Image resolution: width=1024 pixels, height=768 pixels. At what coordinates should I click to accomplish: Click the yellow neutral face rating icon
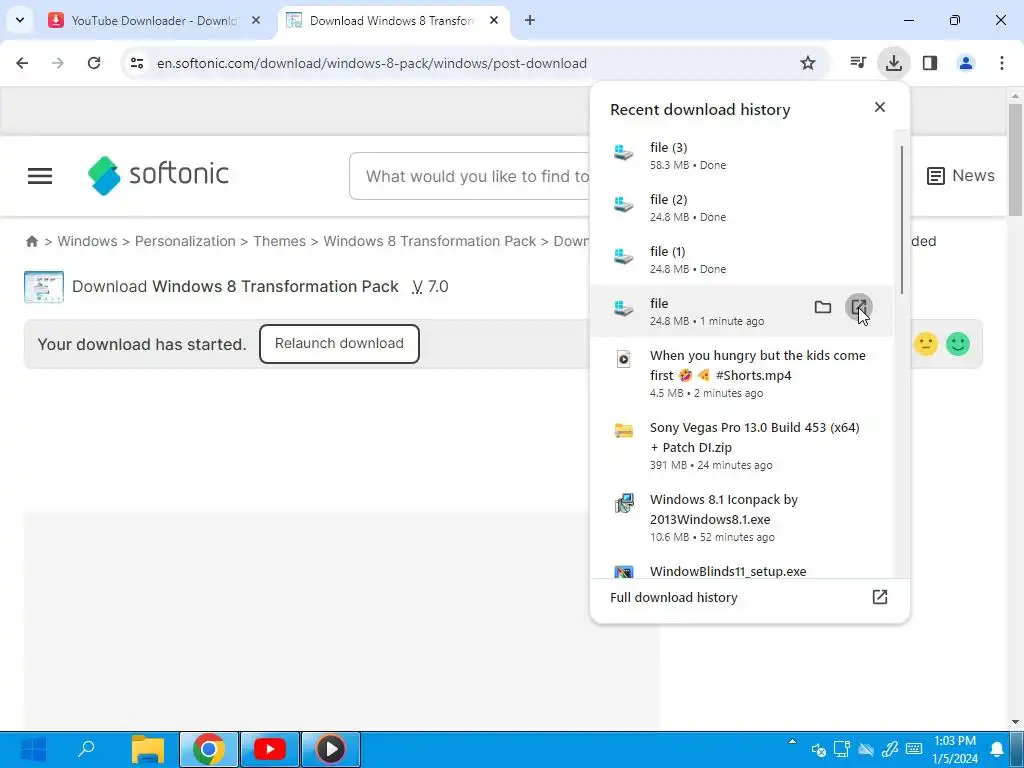(925, 344)
